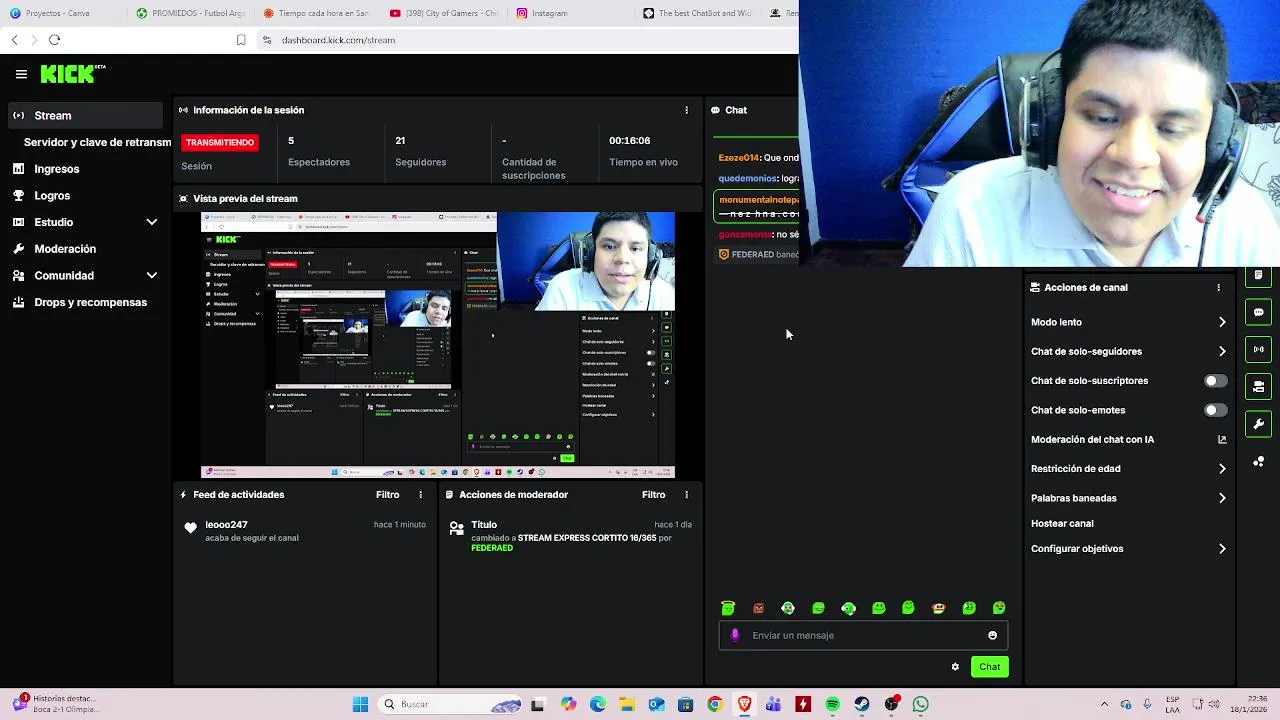Click the leooo247 follower entry
This screenshot has height=720, width=1280.
coord(305,531)
